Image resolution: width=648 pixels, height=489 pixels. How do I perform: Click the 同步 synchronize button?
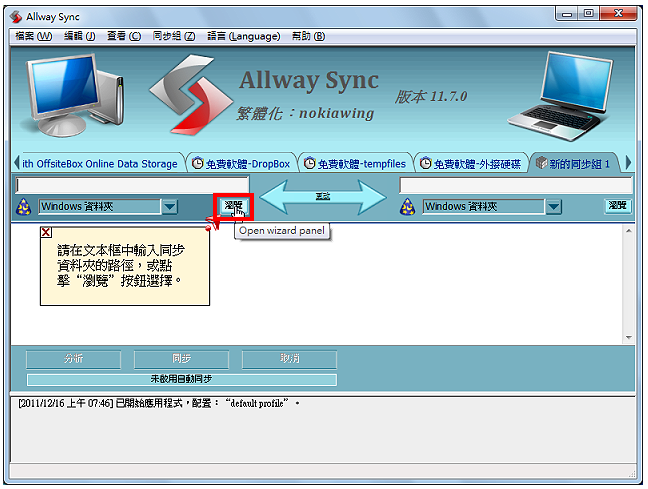point(181,359)
